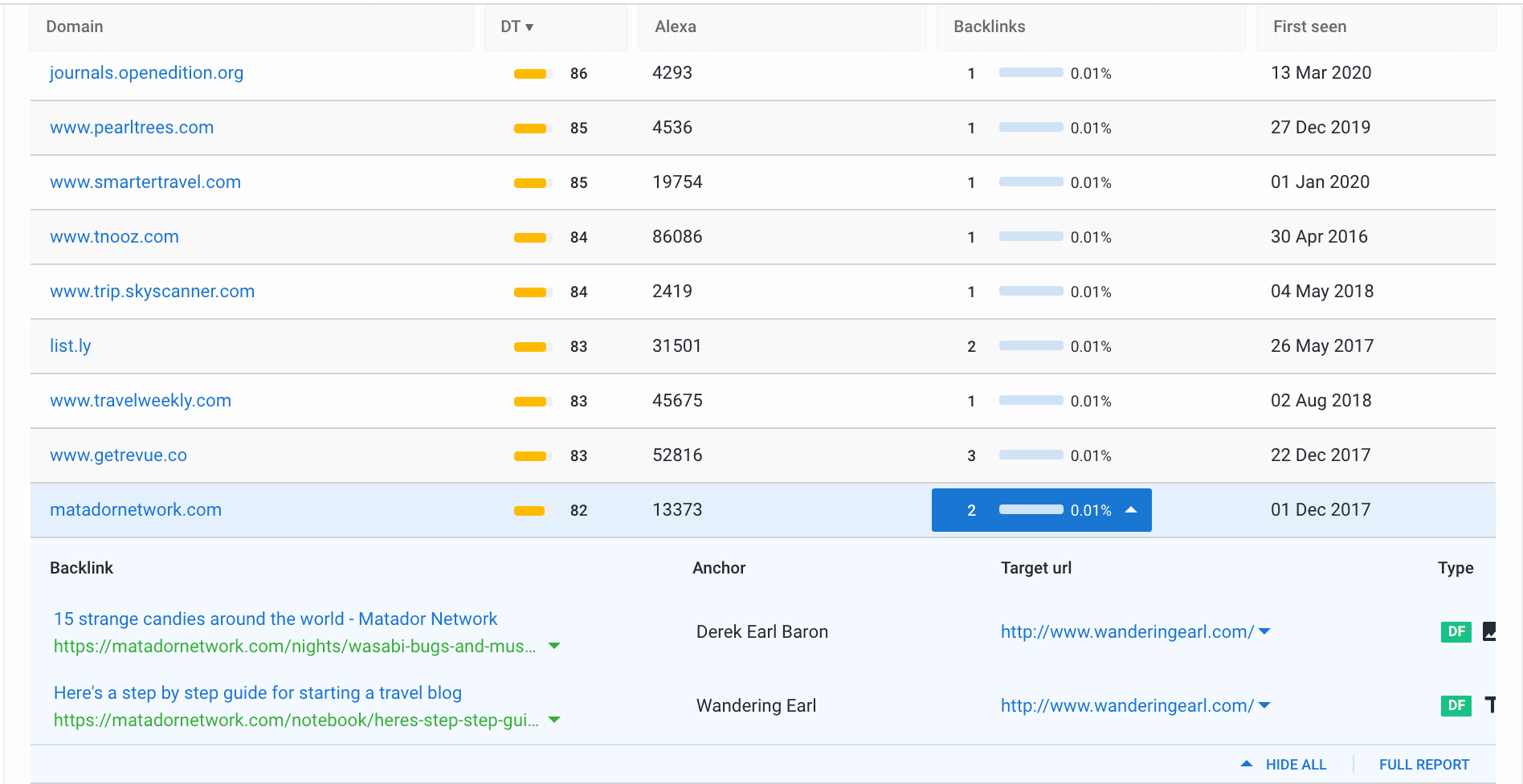Open target url dropdown for Derek Earl Baron
1523x784 pixels.
point(1264,631)
